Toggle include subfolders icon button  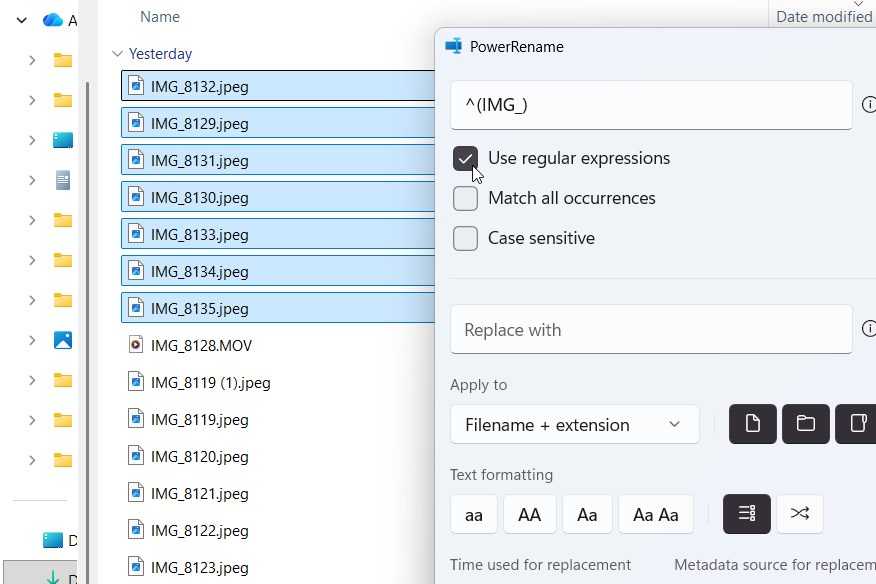(x=856, y=424)
